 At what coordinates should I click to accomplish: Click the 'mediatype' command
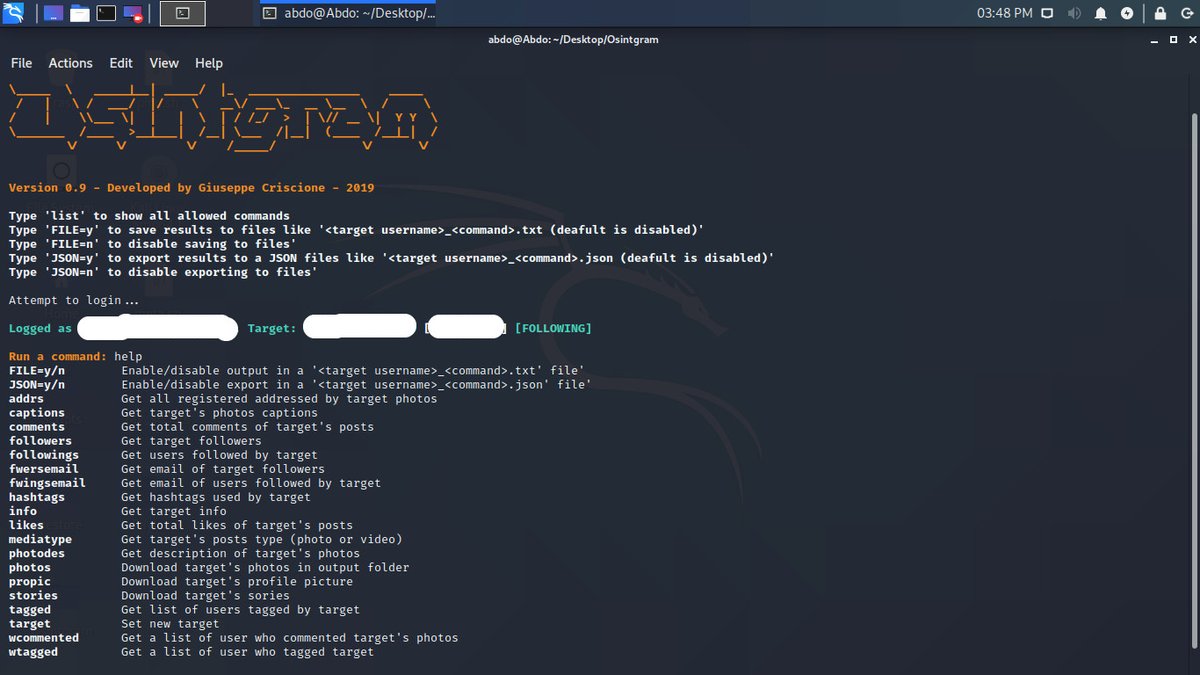(41, 538)
